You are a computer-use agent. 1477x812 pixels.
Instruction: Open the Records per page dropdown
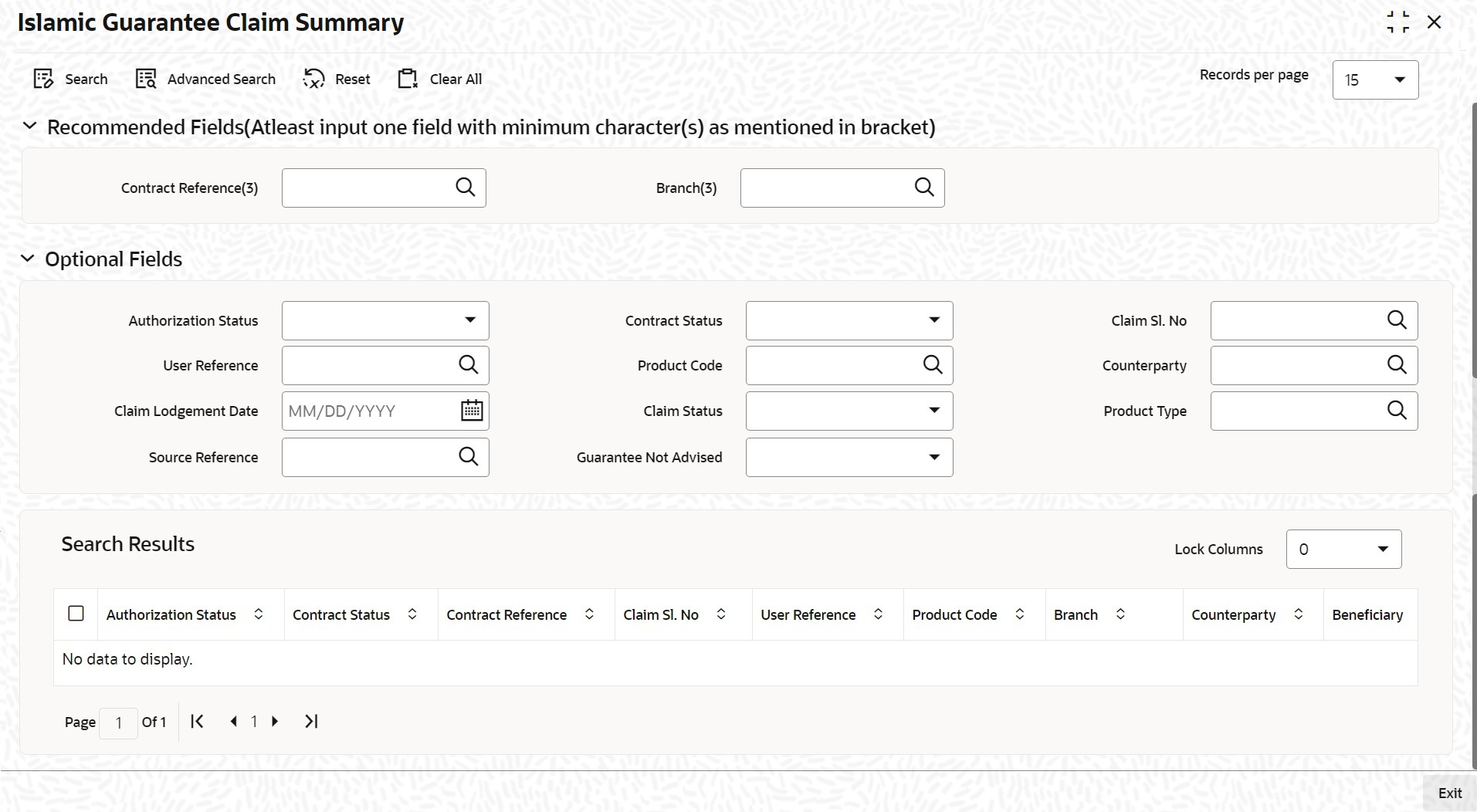1375,80
